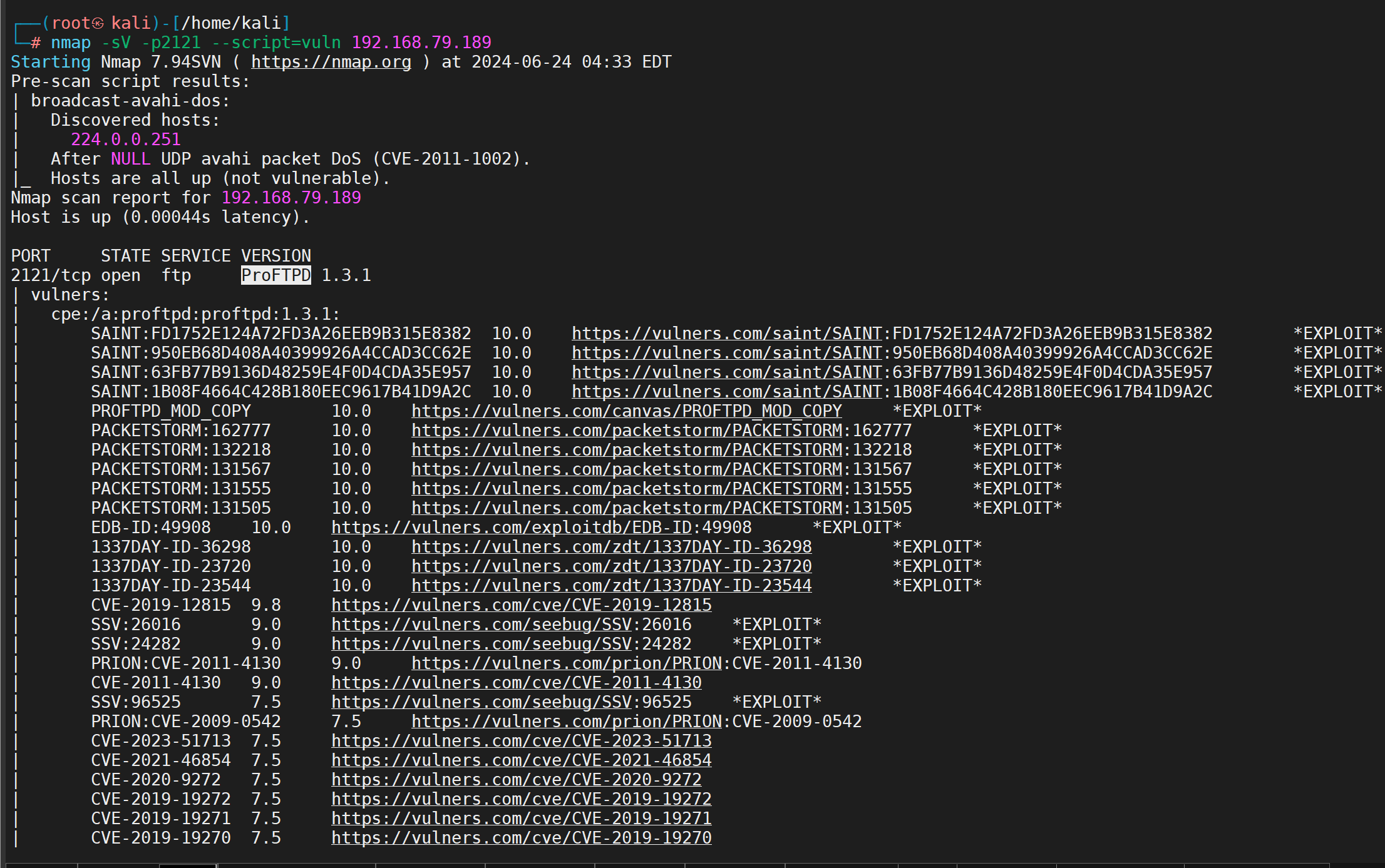This screenshot has height=868, width=1385.
Task: Click the discovered host 224.0.0.251
Action: [x=125, y=140]
